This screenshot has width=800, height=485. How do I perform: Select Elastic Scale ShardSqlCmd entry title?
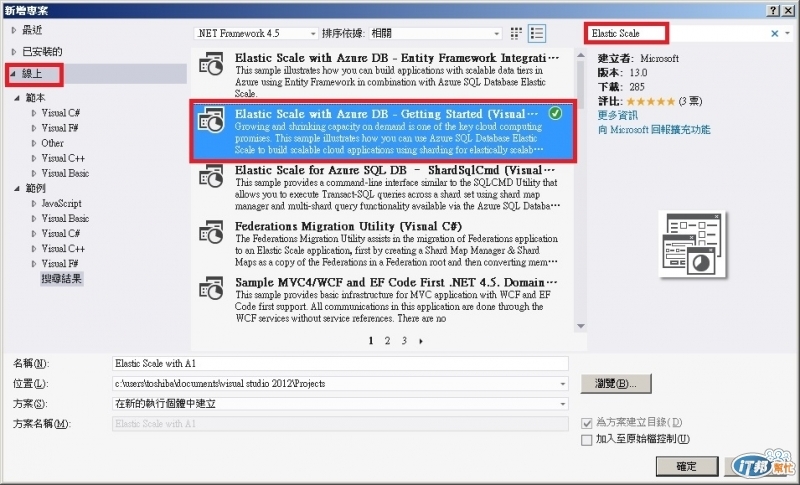tap(394, 170)
